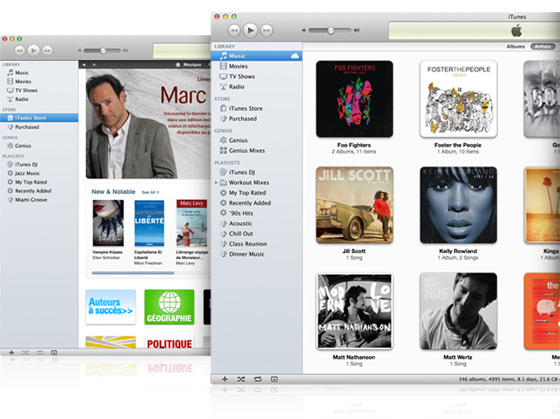Viewport: 560px width, 419px height.
Task: Switch to the Artists view tab
Action: (542, 46)
